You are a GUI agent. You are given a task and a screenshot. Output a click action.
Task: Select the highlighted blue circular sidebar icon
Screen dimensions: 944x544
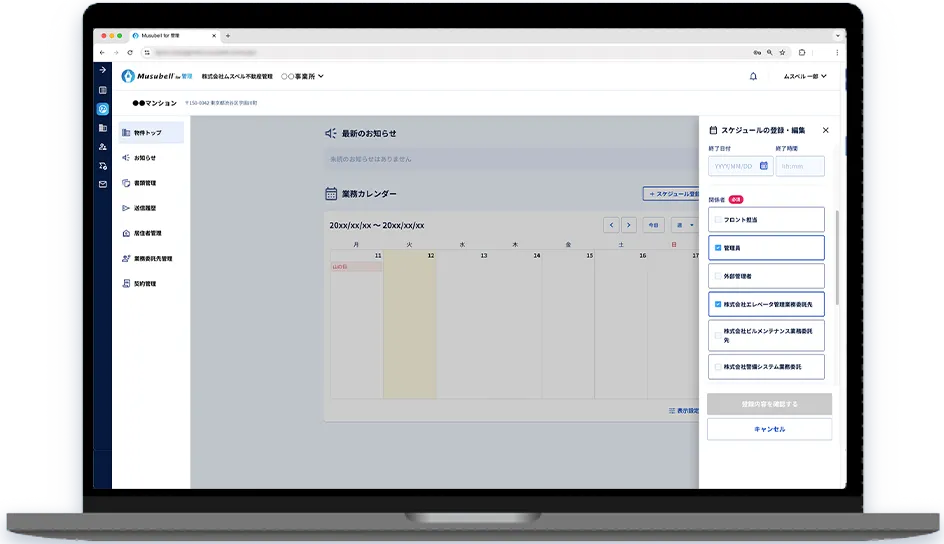coord(103,109)
